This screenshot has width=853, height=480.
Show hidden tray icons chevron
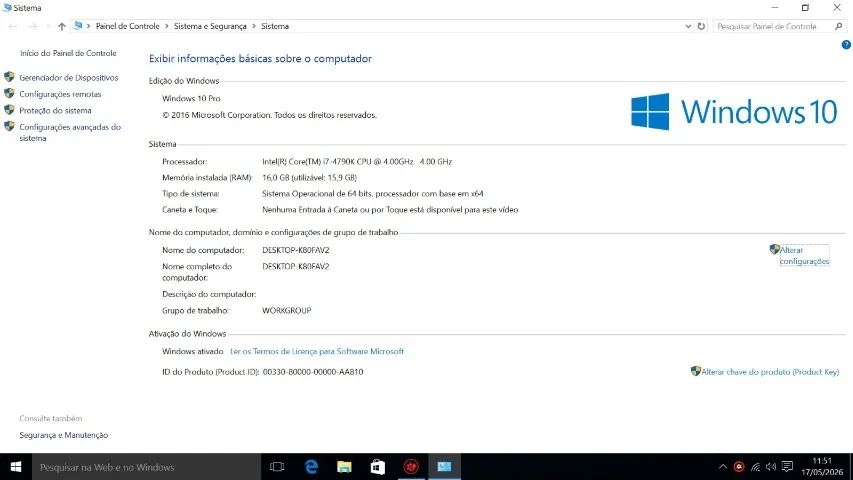(x=722, y=467)
